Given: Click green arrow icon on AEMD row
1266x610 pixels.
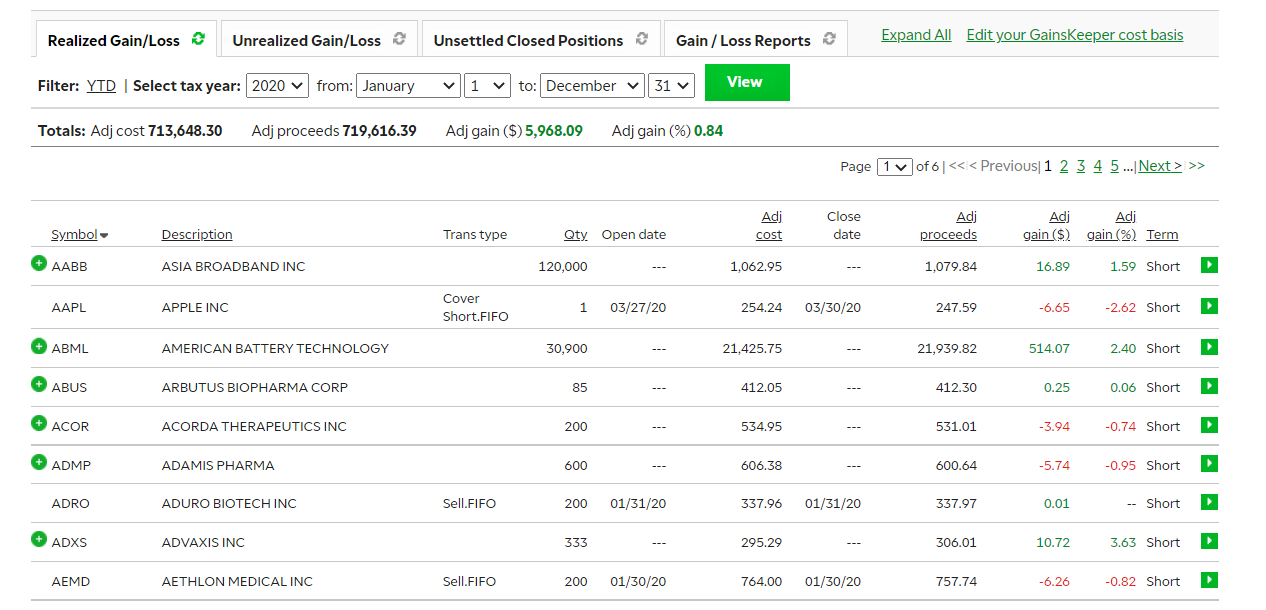Looking at the screenshot, I should point(1210,580).
